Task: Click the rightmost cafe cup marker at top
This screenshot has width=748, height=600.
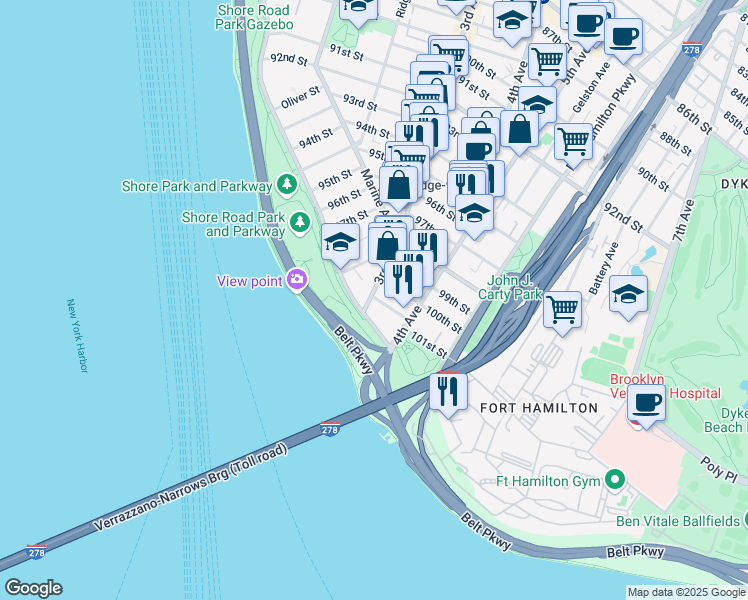Action: (623, 40)
